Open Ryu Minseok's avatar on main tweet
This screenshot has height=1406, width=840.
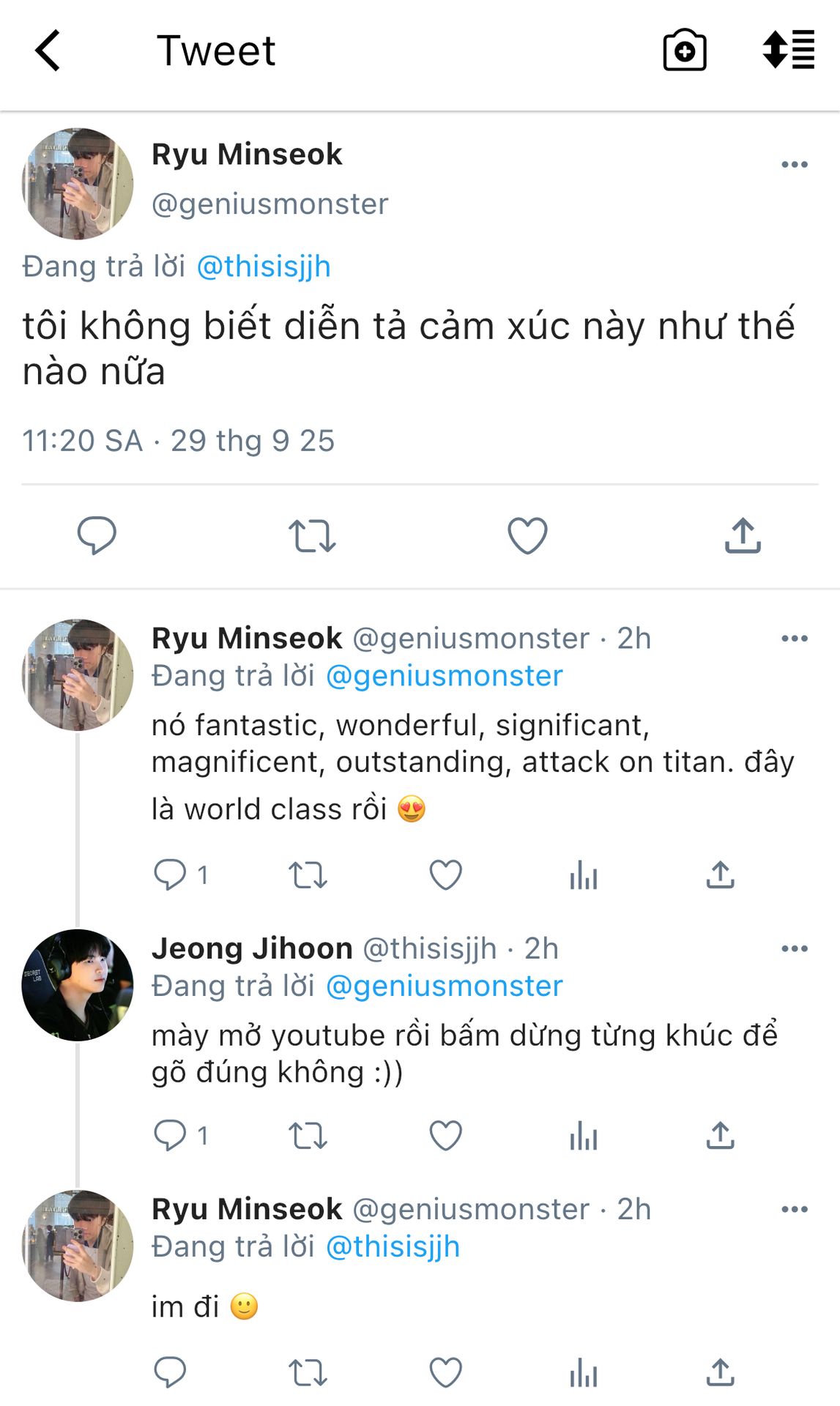[78, 184]
